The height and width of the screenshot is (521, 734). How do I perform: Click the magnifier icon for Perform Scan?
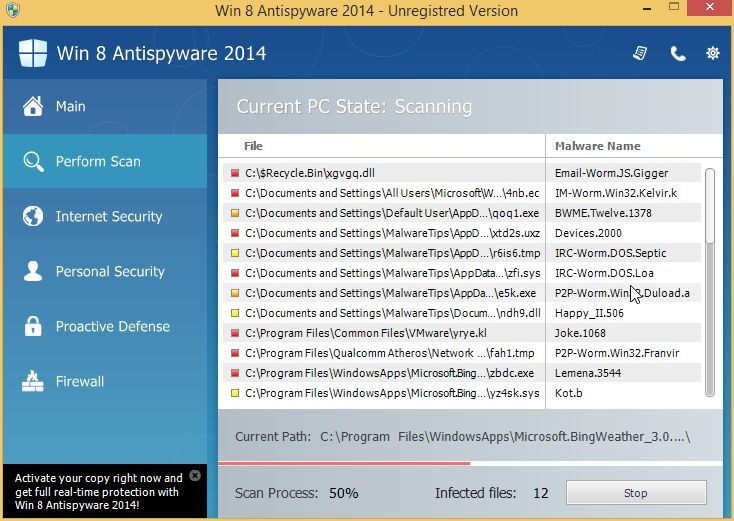point(33,161)
